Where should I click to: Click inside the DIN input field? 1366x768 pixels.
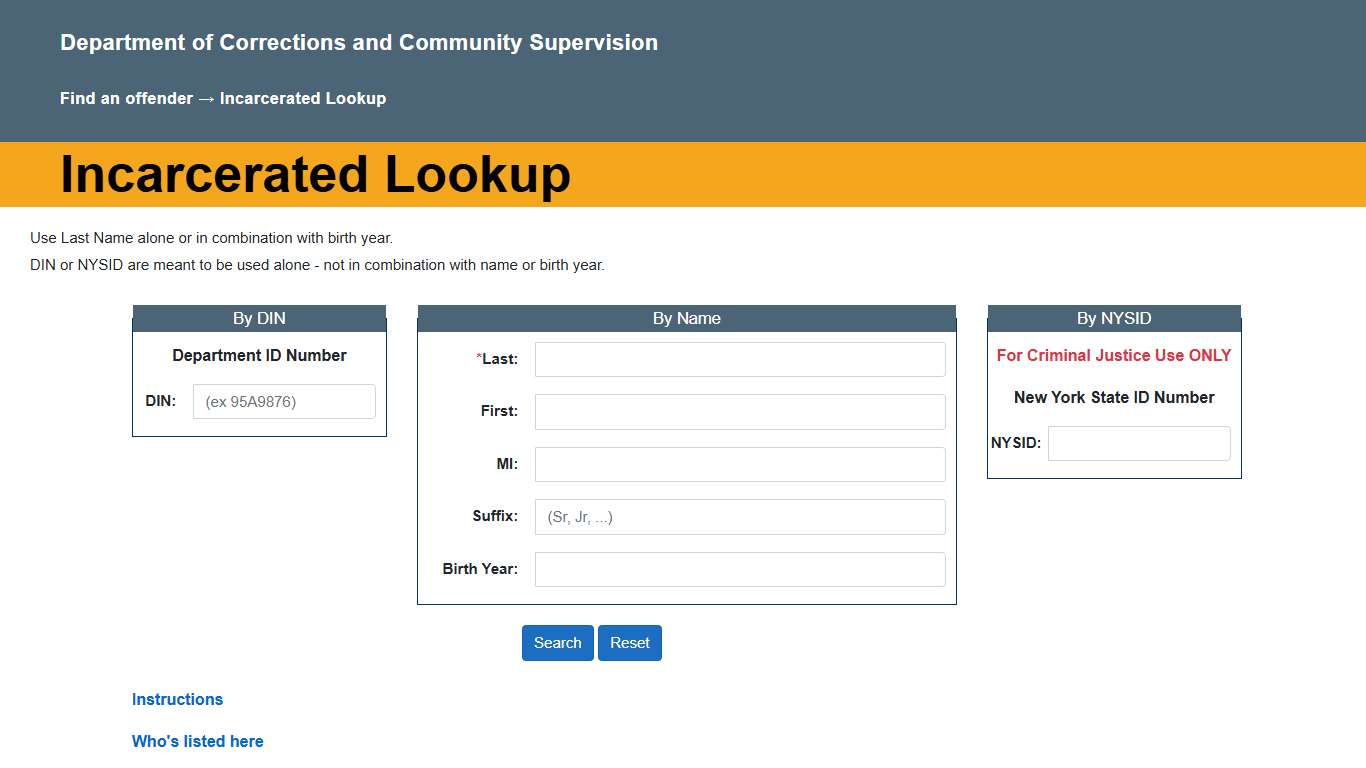tap(283, 401)
